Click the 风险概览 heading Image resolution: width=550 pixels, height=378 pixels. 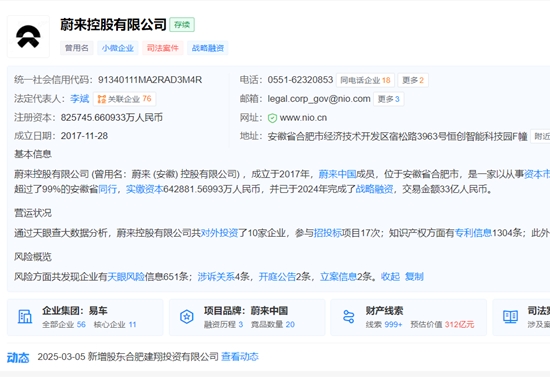pyautogui.click(x=33, y=257)
